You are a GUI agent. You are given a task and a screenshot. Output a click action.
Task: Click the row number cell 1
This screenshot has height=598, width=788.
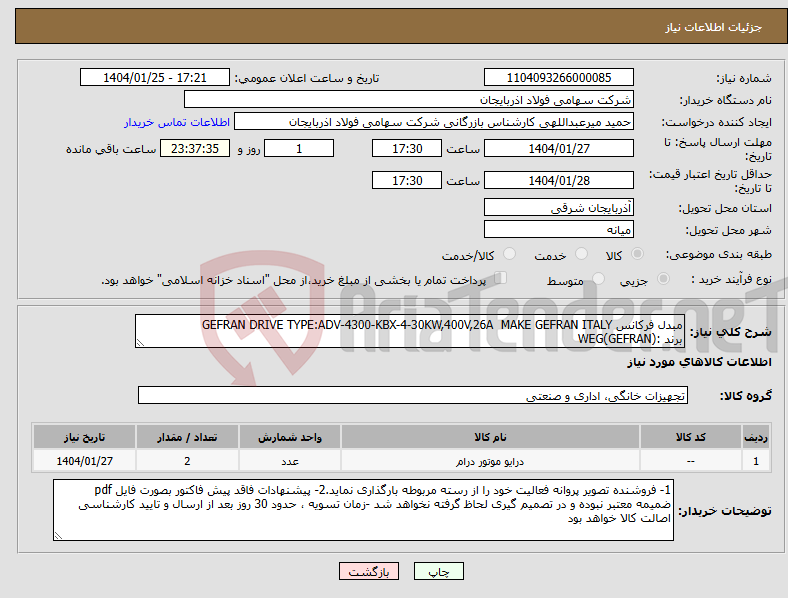tap(756, 461)
